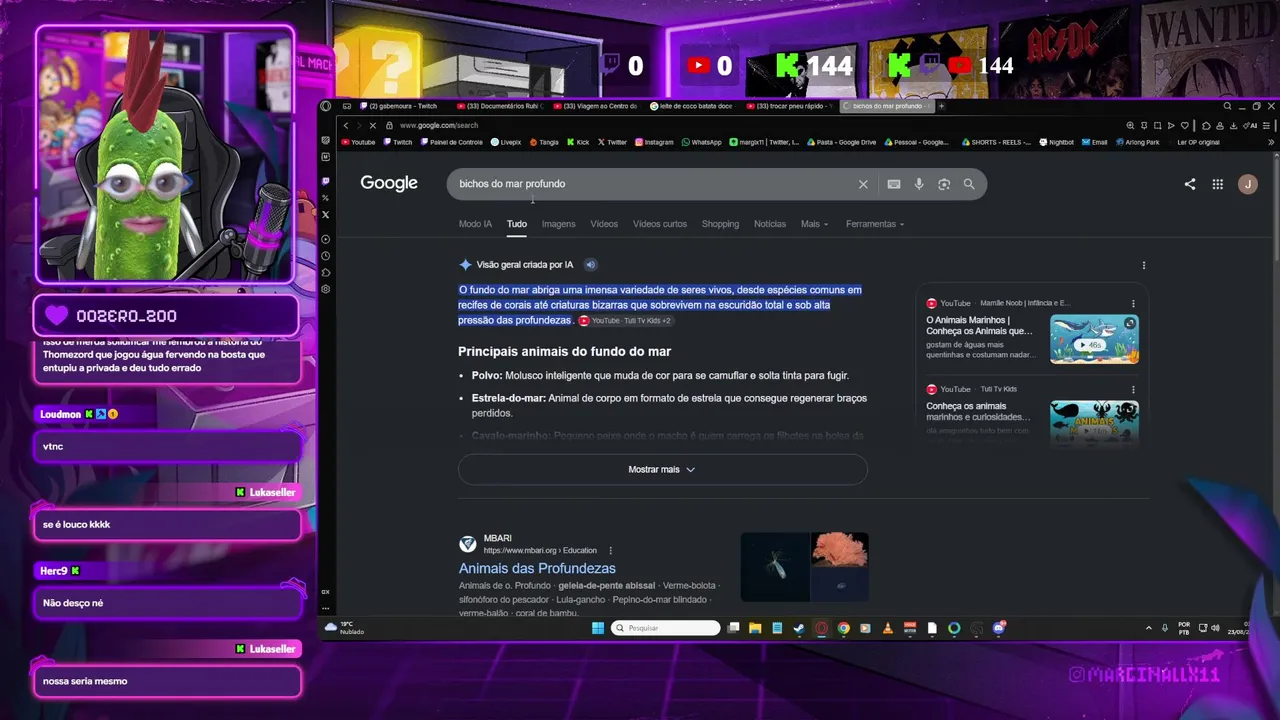The image size is (1280, 720).
Task: Clear the Google search box text
Action: tap(863, 184)
